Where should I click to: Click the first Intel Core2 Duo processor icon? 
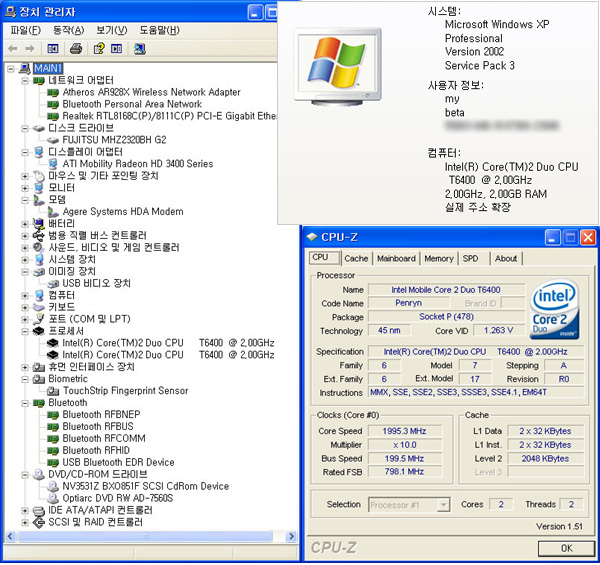coord(53,343)
